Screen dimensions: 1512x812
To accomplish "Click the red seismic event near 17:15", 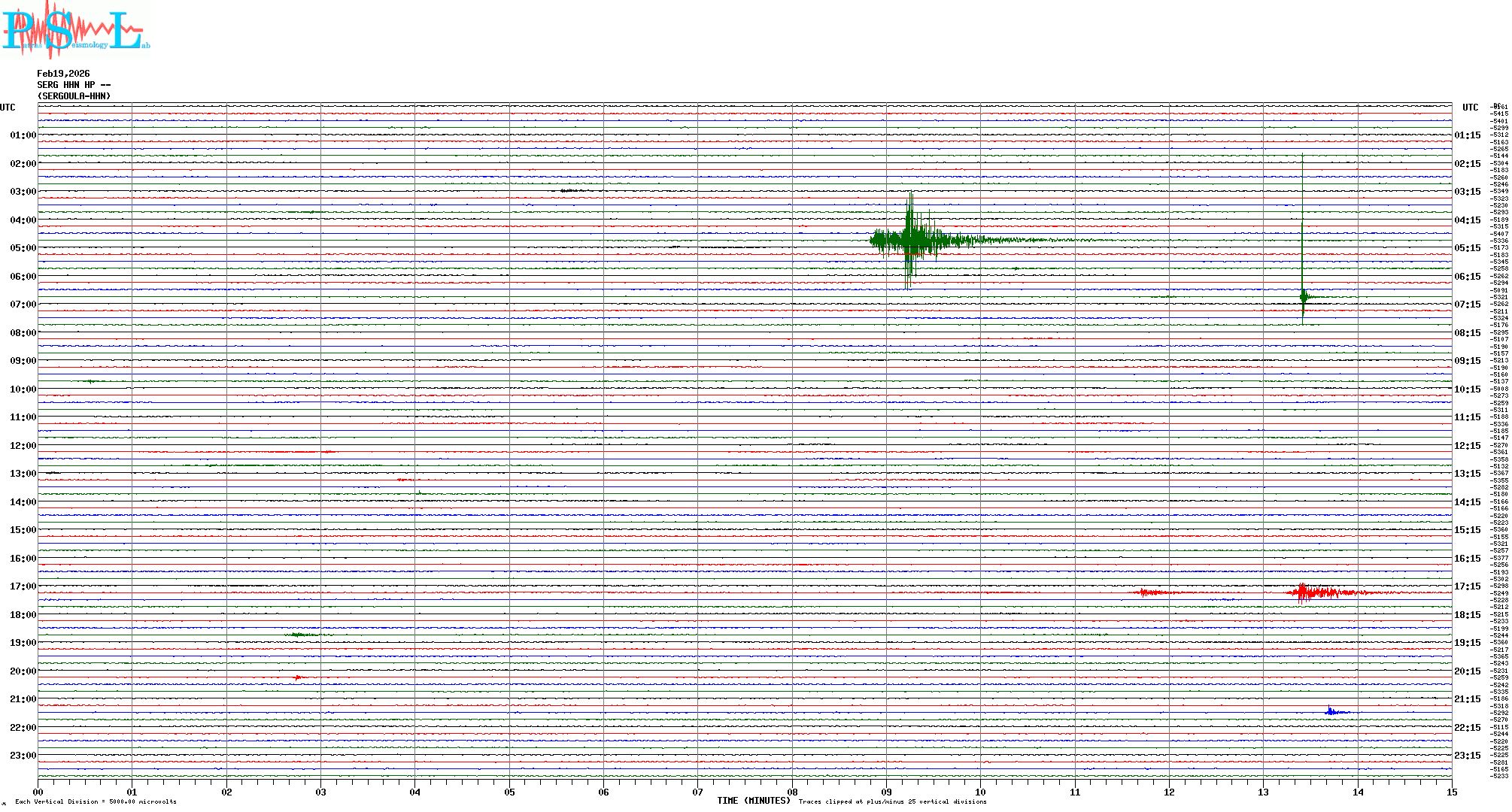I will 1309,593.
